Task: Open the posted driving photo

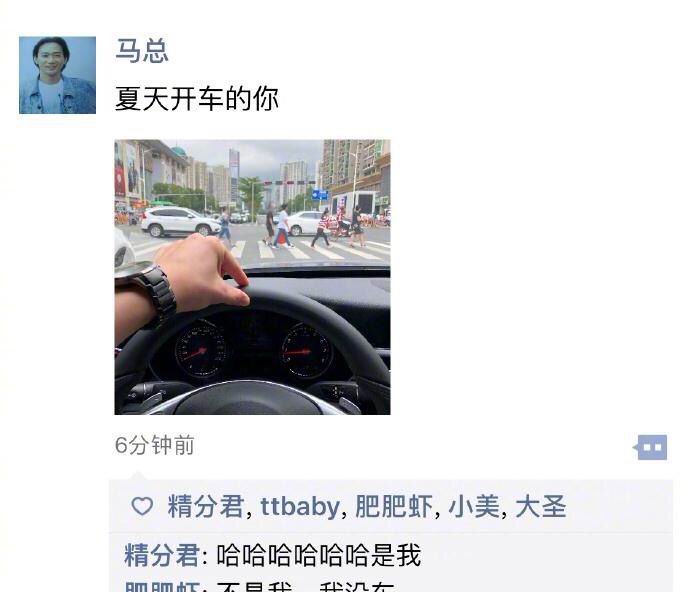Action: [252, 277]
